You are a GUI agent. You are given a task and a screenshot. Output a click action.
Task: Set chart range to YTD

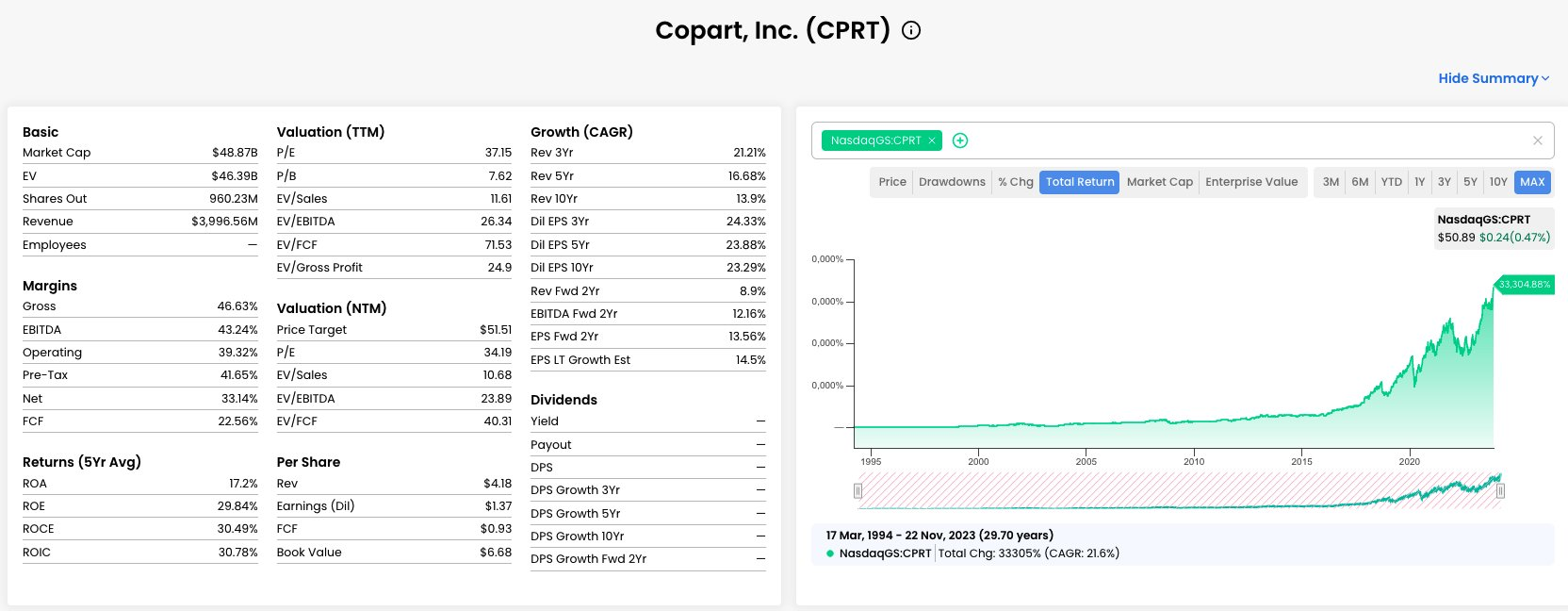coord(1392,182)
